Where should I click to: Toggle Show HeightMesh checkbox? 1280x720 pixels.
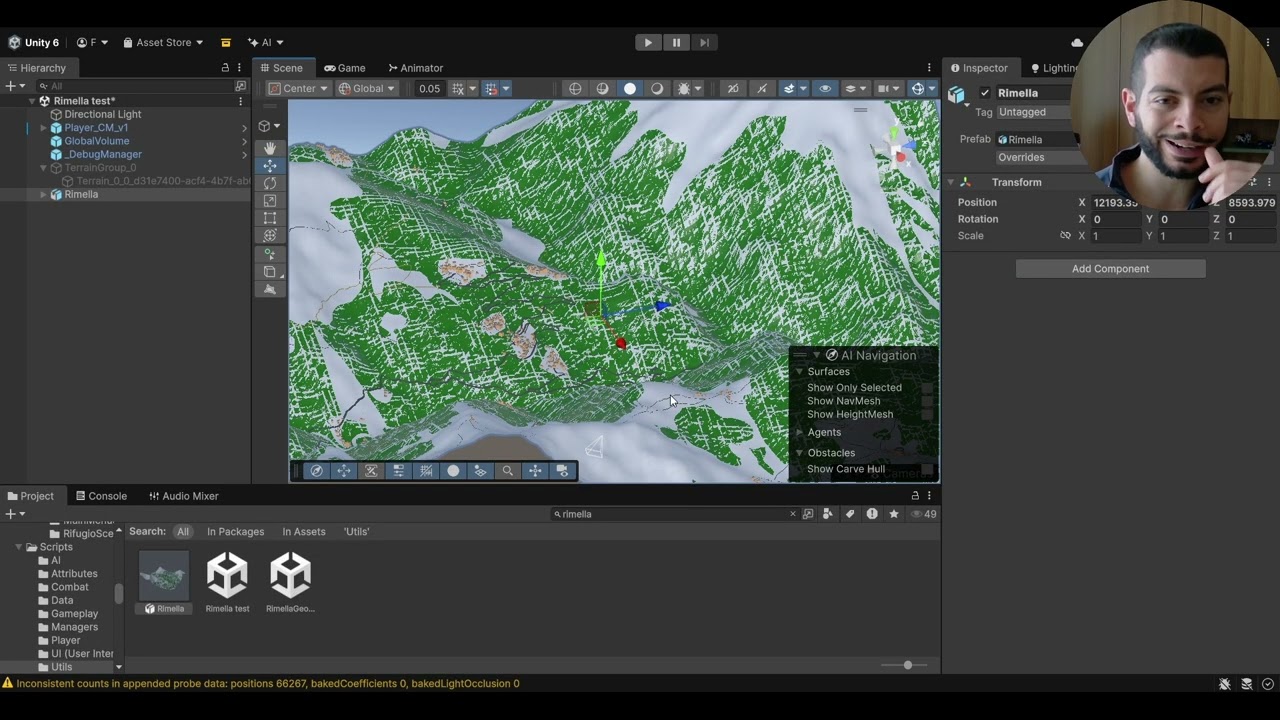(927, 414)
